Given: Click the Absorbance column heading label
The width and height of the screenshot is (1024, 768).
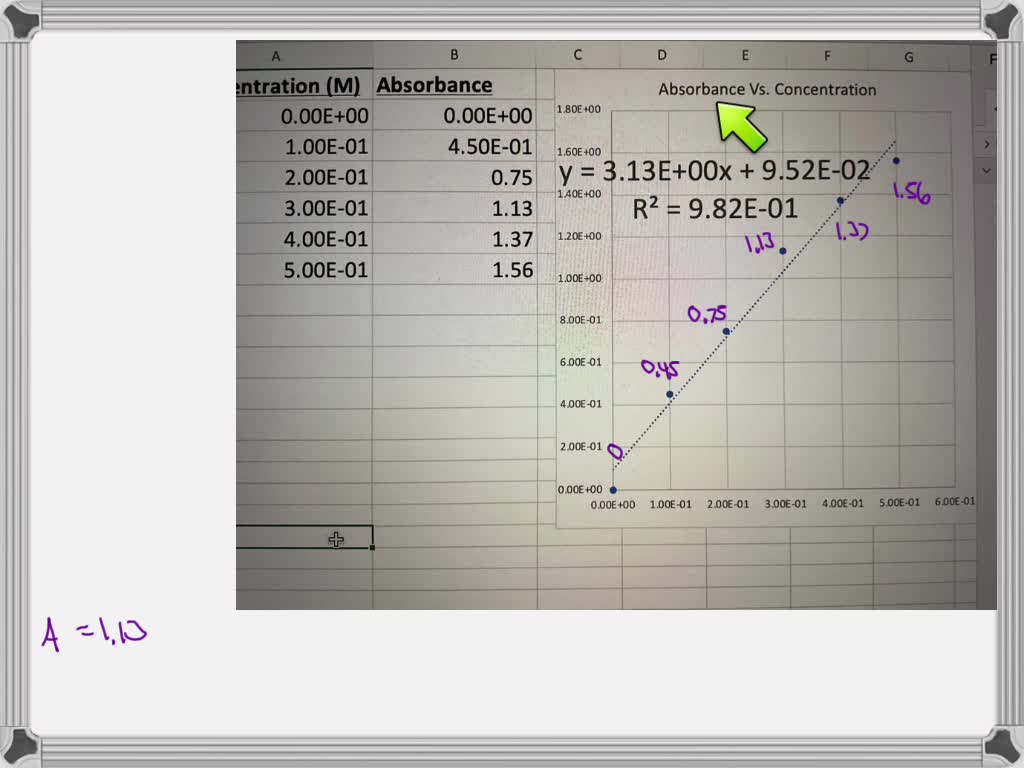Looking at the screenshot, I should tap(434, 85).
